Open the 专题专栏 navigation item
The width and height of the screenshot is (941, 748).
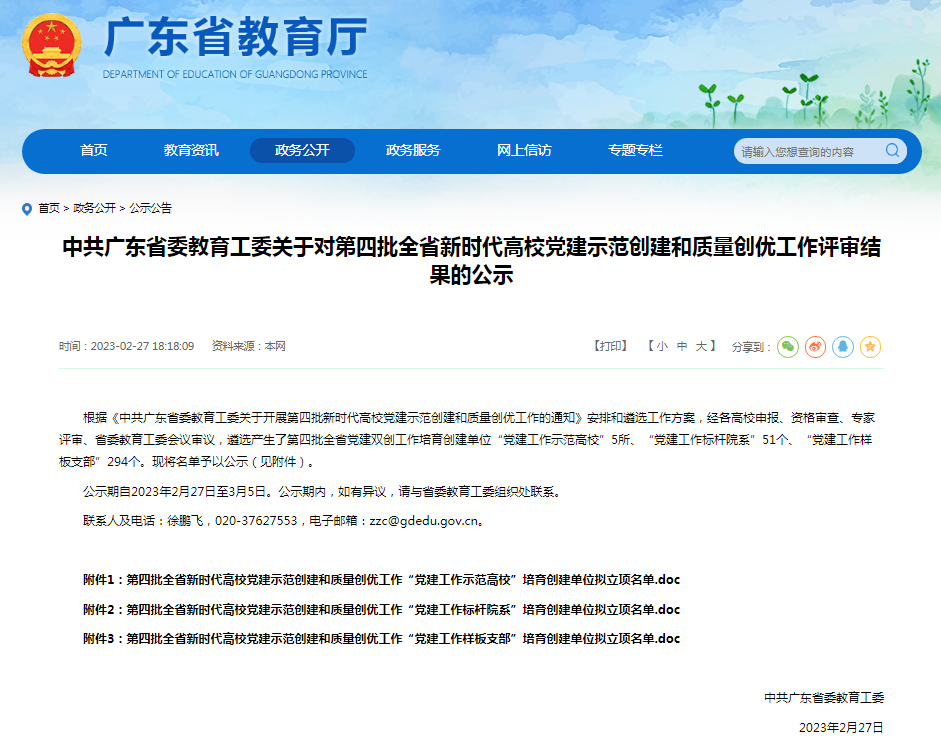(635, 151)
